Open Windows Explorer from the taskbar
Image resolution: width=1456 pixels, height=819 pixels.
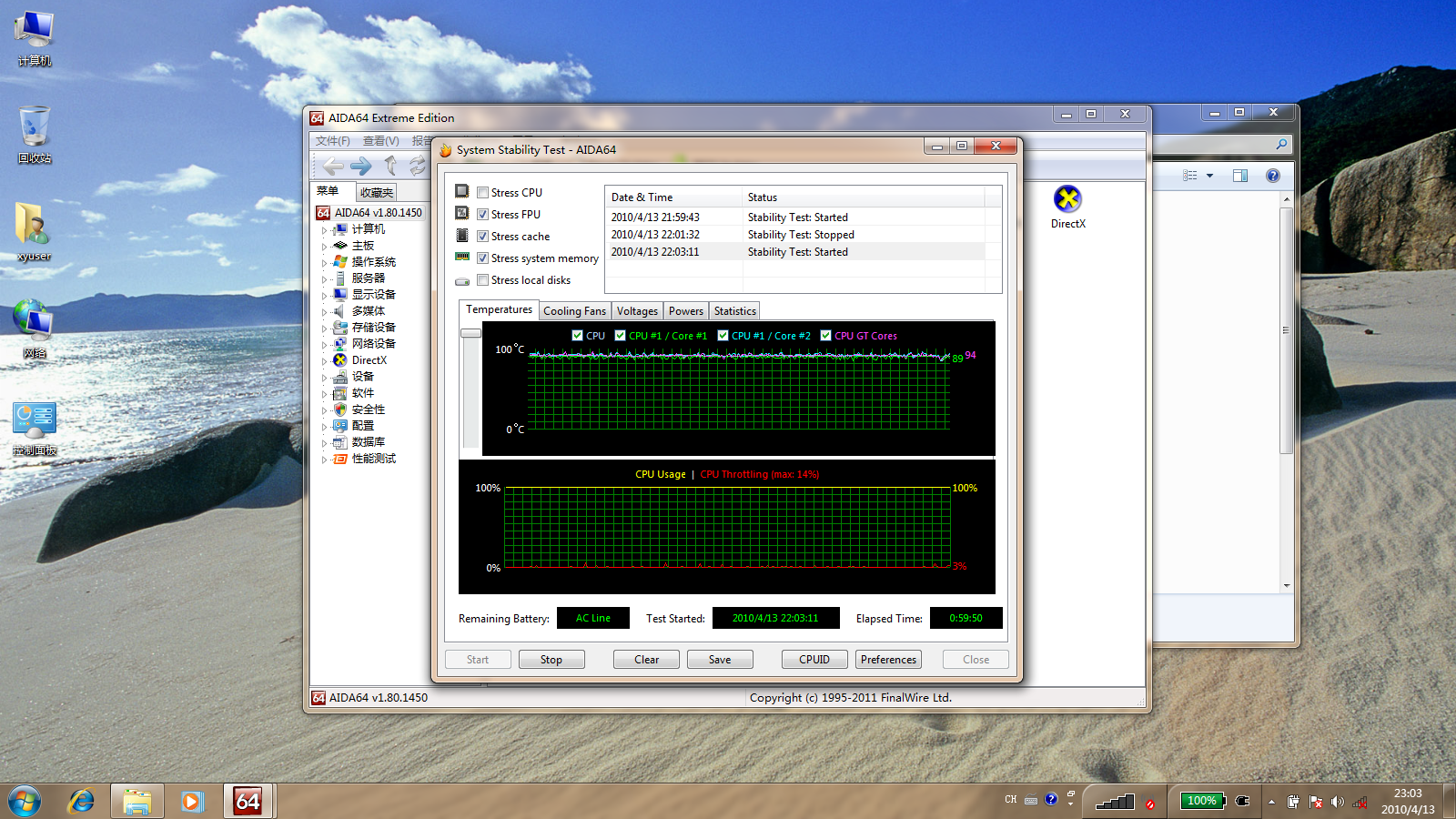(137, 801)
